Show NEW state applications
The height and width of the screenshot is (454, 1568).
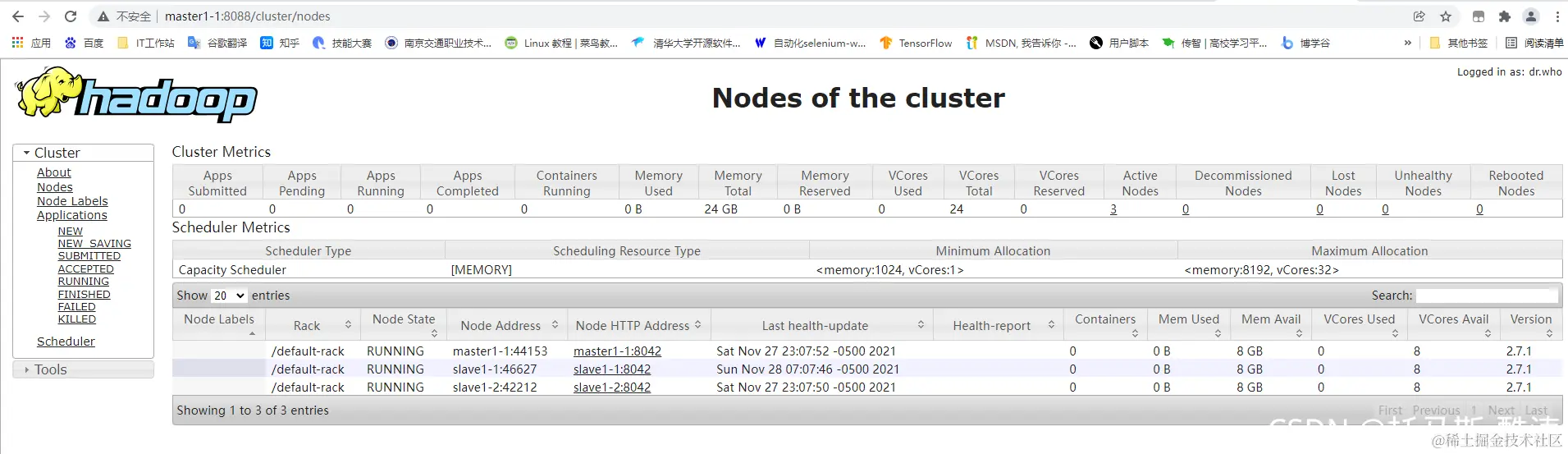coord(71,232)
